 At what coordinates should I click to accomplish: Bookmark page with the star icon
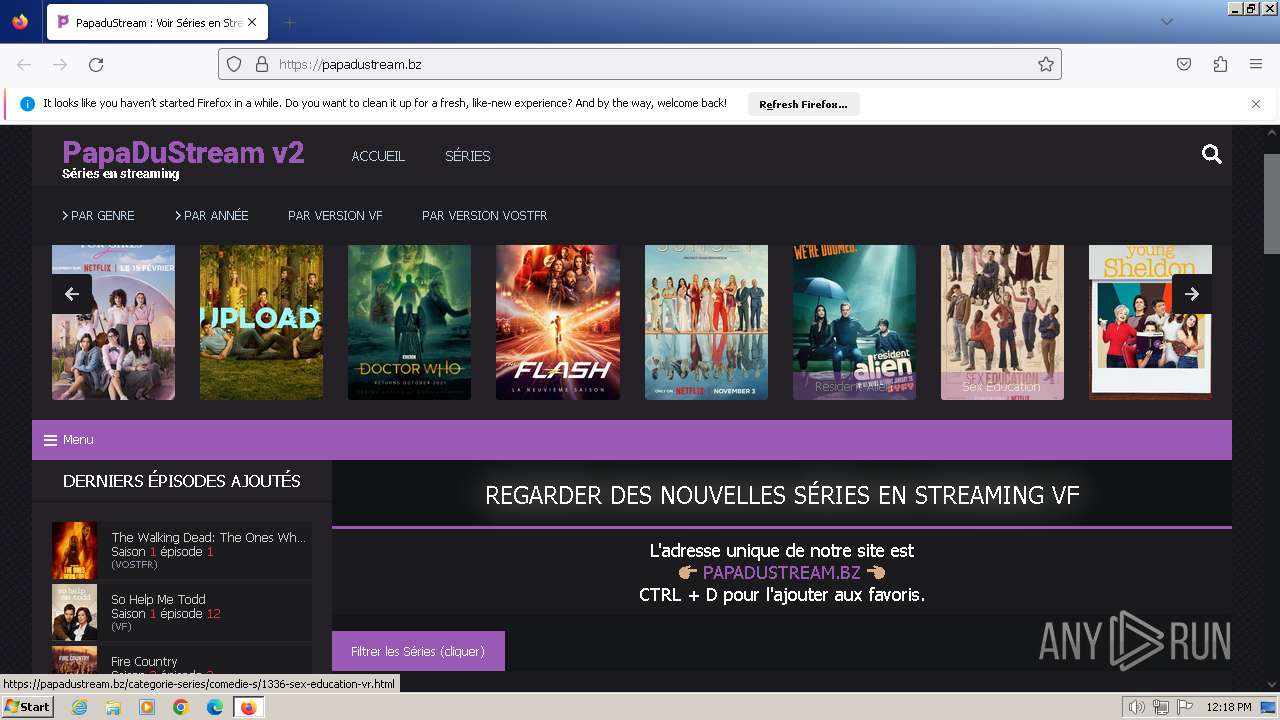click(1046, 64)
